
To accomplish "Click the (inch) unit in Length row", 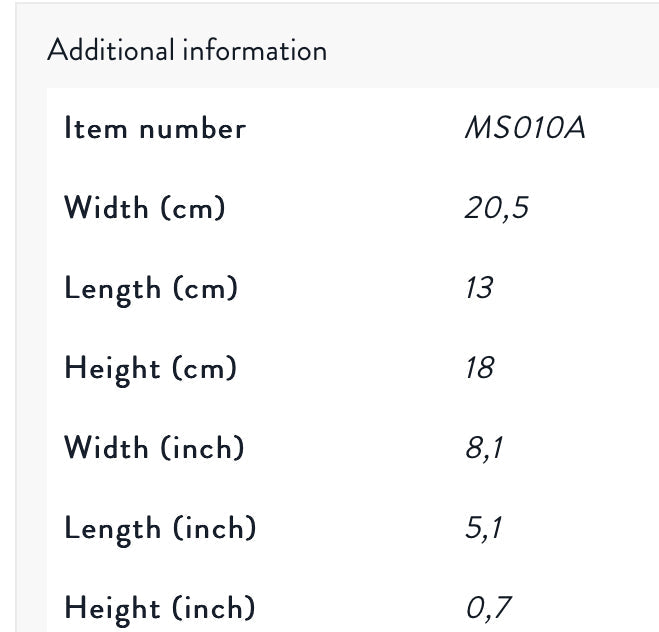I will 215,527.
